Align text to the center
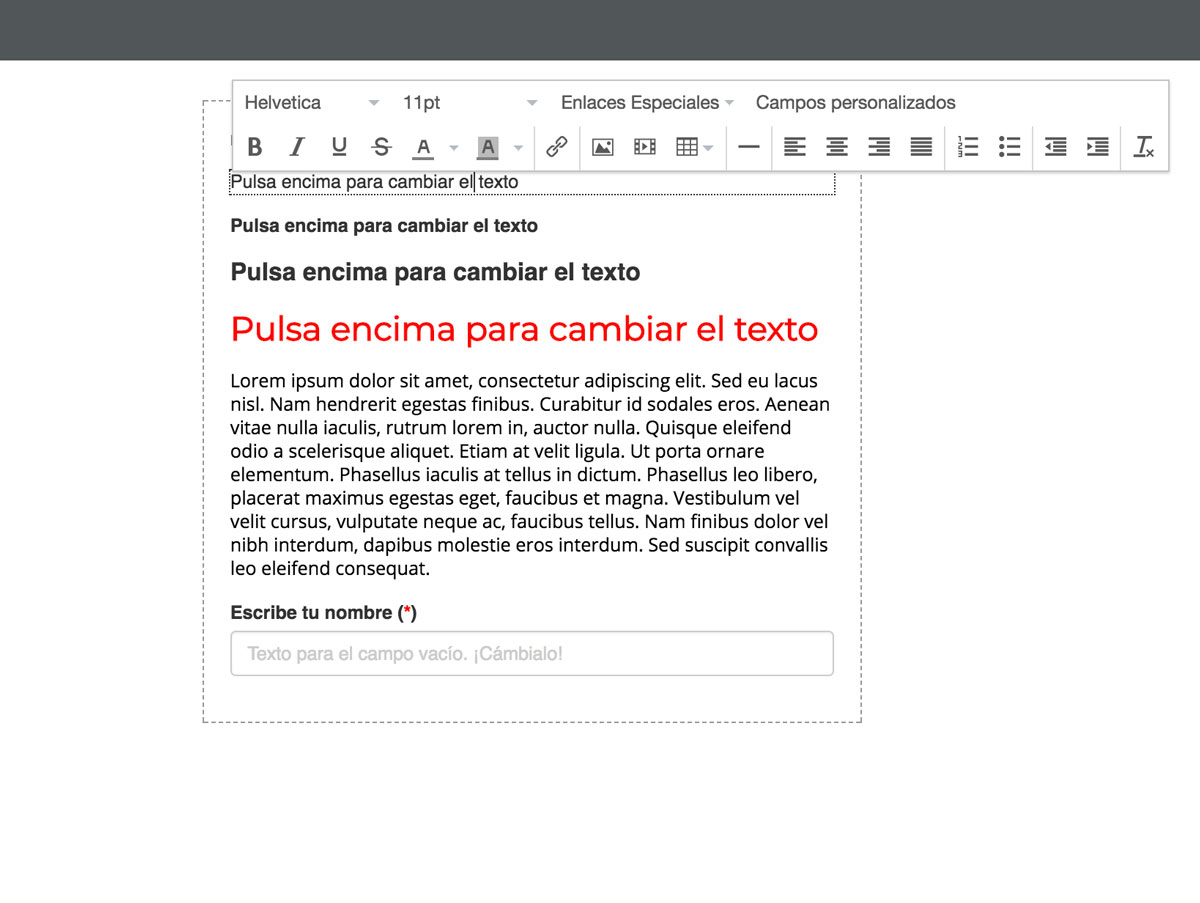 [x=837, y=147]
